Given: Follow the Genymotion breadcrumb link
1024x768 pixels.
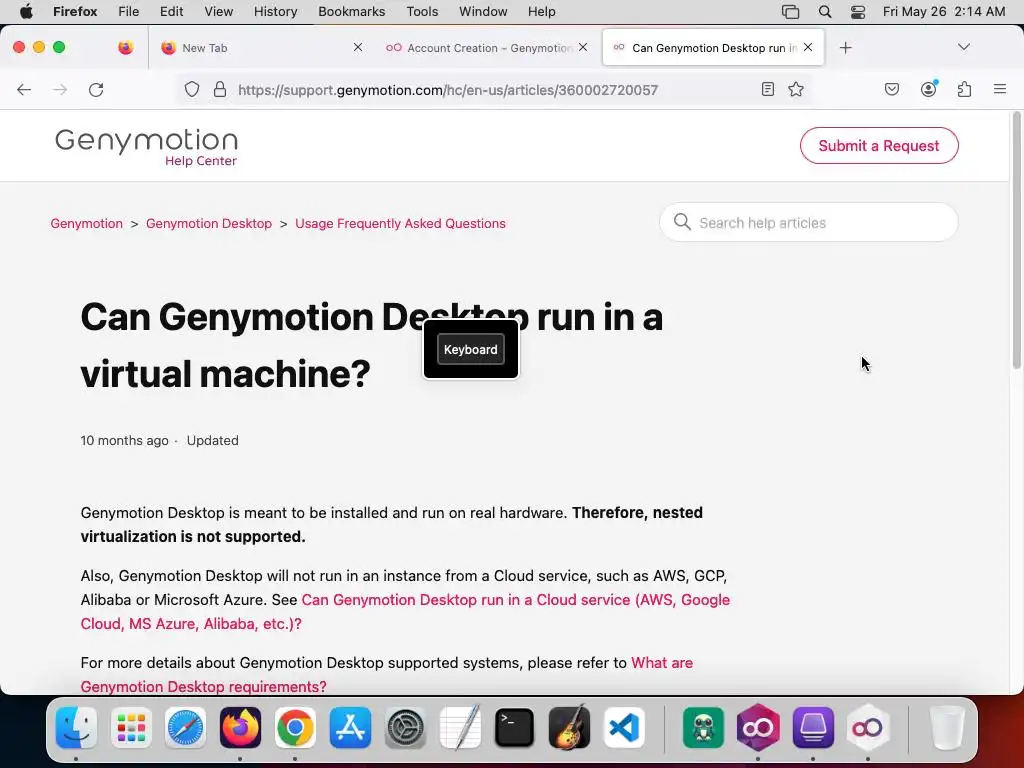Looking at the screenshot, I should 87,223.
